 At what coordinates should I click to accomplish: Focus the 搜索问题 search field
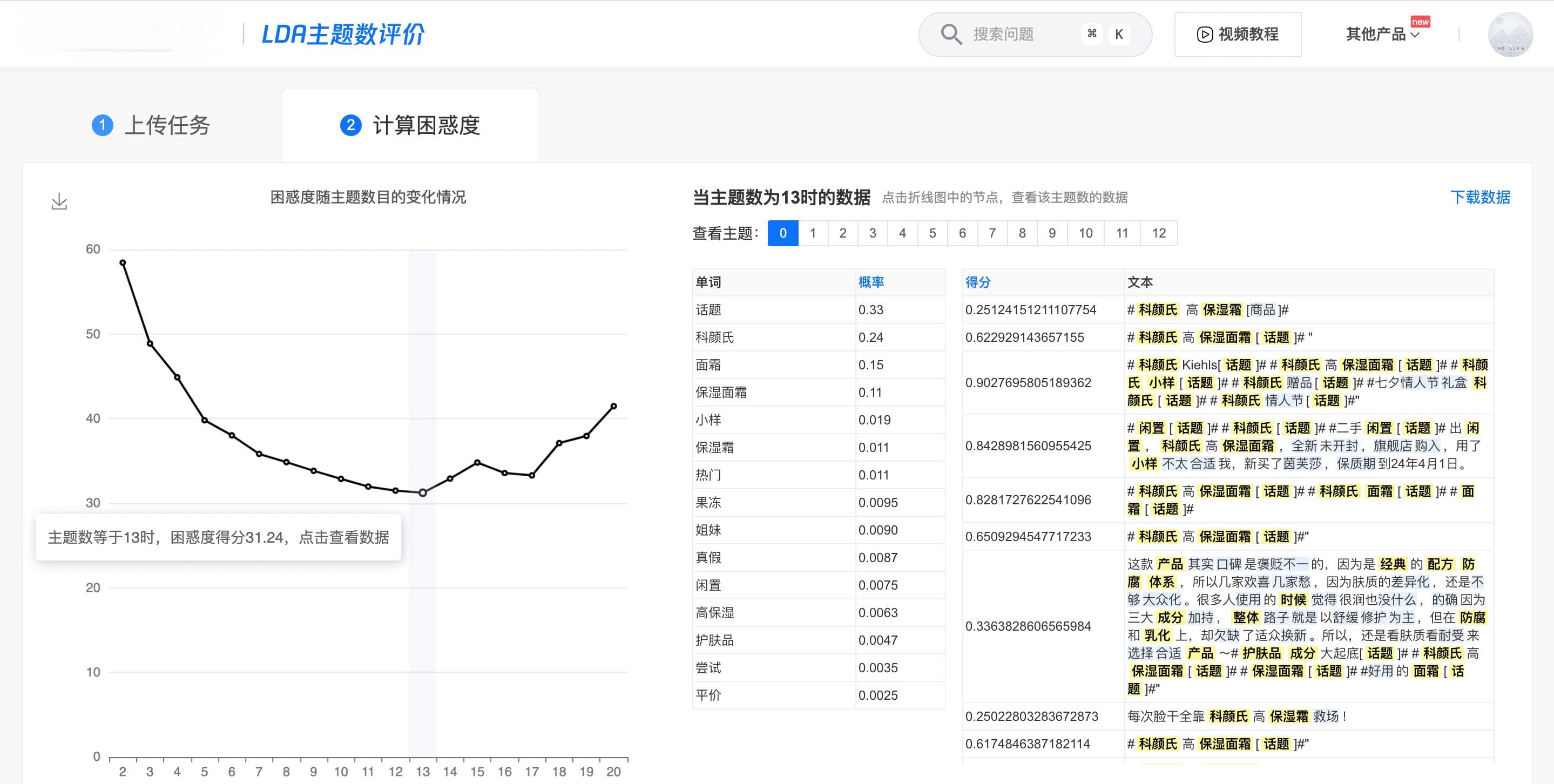pyautogui.click(x=1035, y=35)
